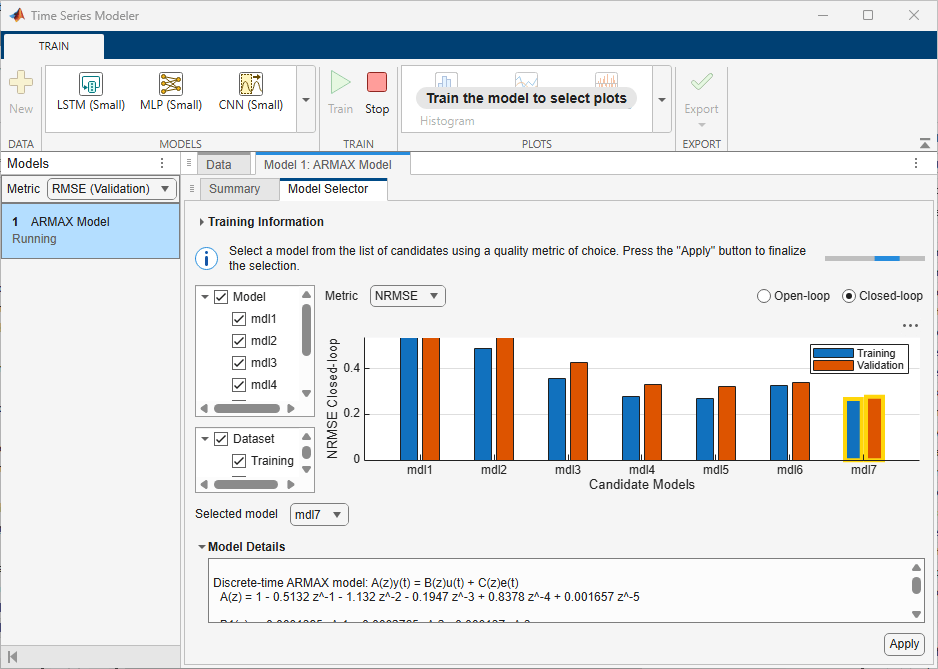Click the New data plus icon
This screenshot has width=938, height=669.
pyautogui.click(x=21, y=83)
